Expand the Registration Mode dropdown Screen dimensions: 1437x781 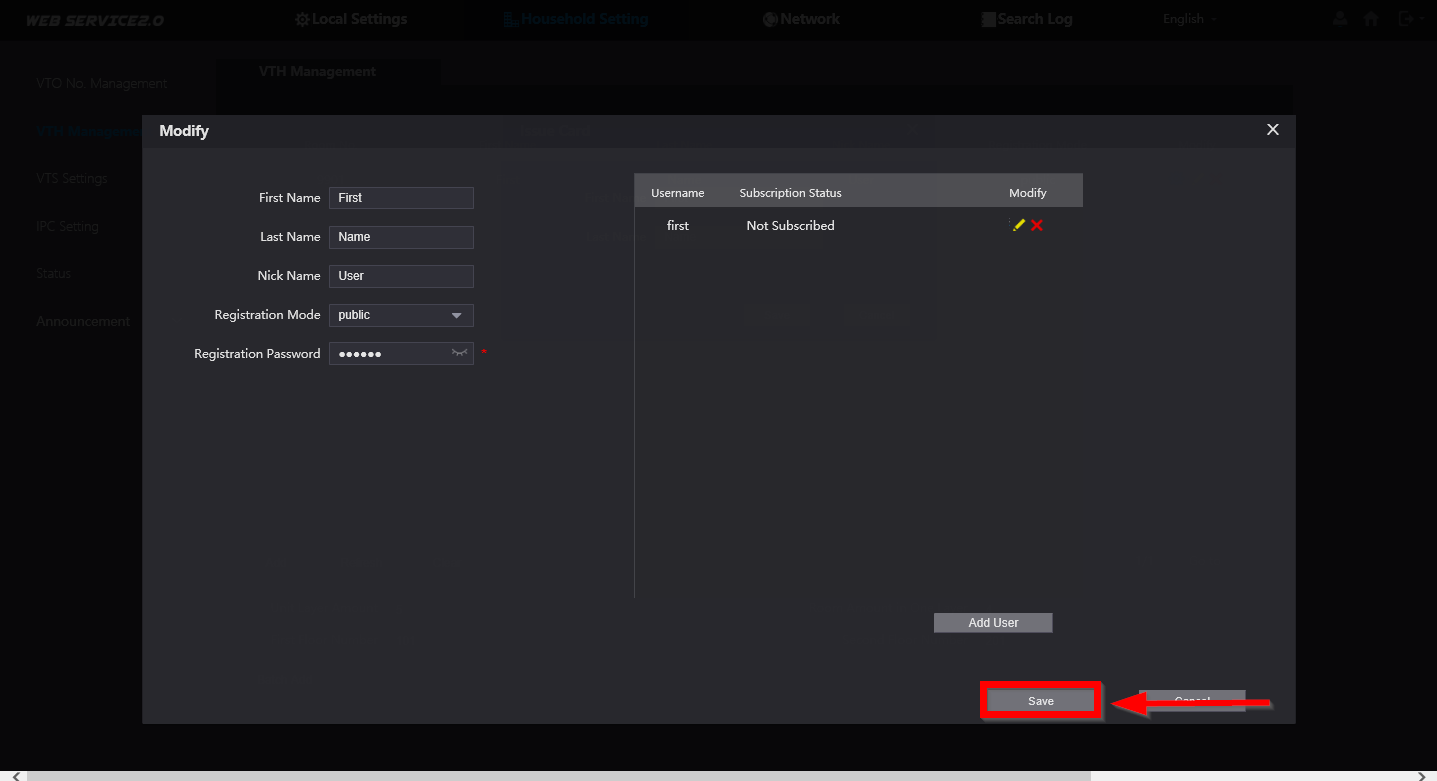point(401,315)
